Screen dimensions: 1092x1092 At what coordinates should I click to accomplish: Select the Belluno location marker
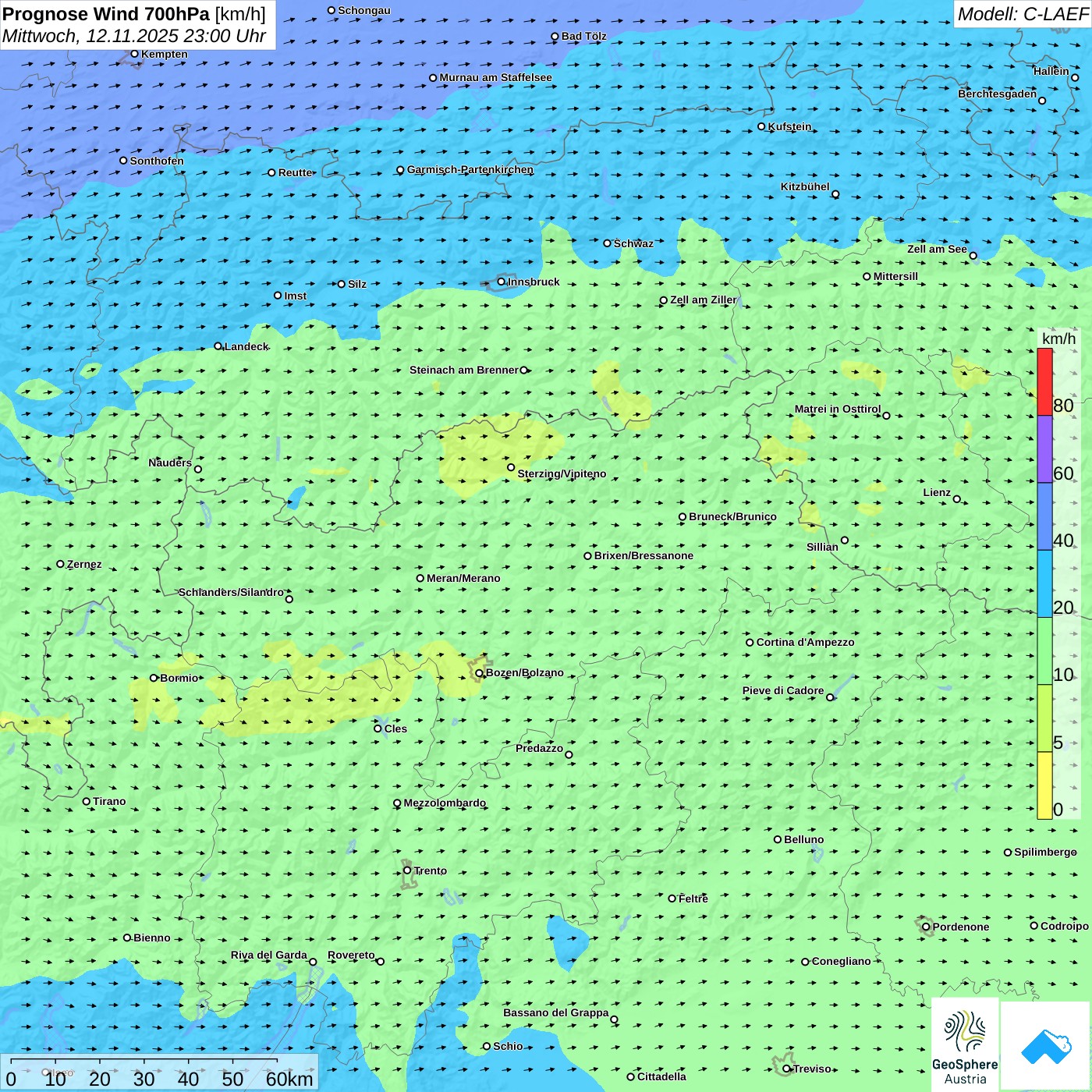point(778,839)
